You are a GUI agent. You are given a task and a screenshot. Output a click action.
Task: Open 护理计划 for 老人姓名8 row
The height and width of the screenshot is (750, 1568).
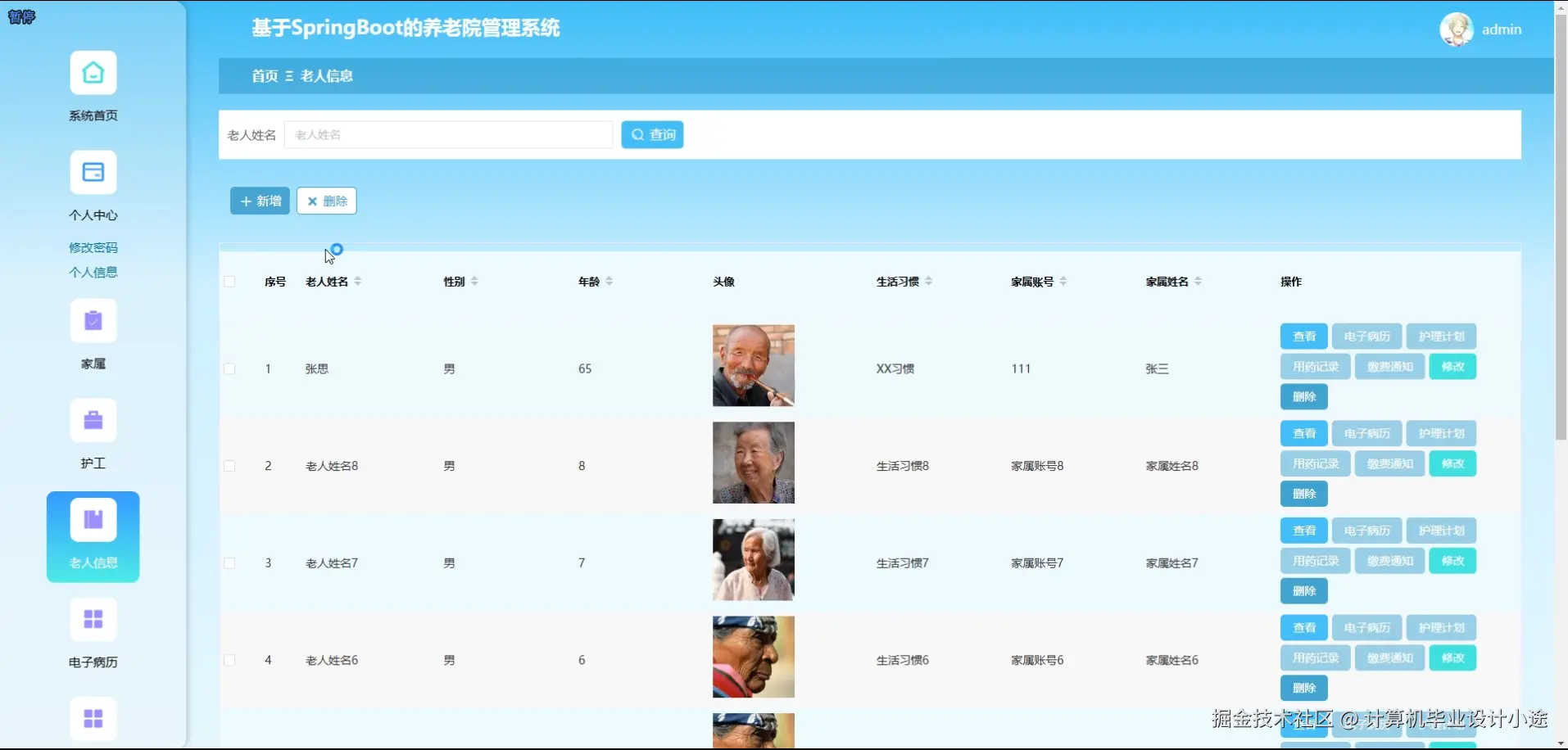point(1441,434)
